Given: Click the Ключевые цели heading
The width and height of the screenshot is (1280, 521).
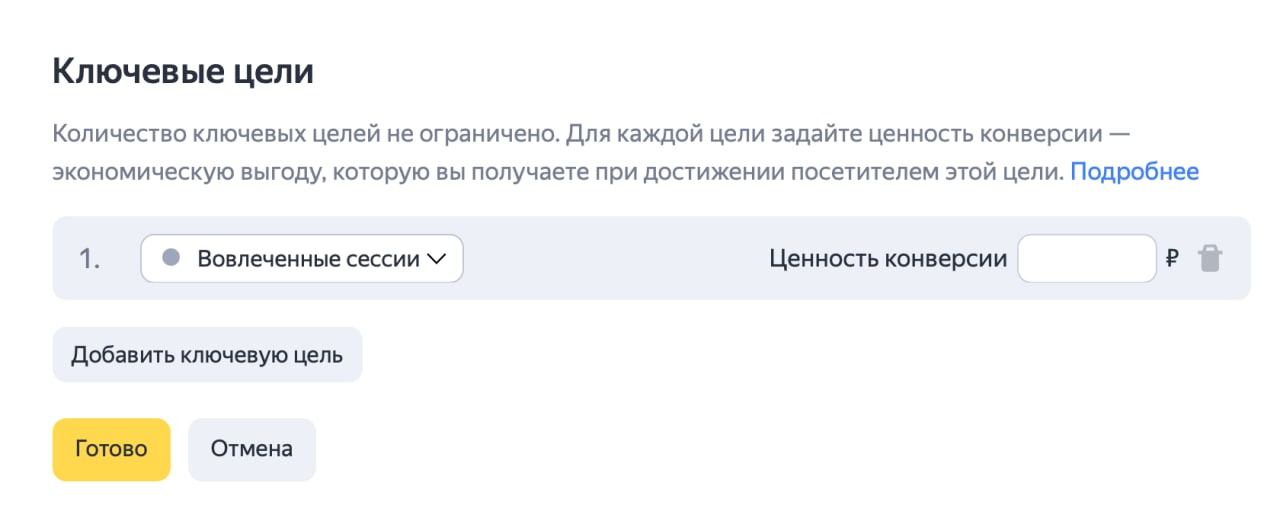Looking at the screenshot, I should pos(183,72).
